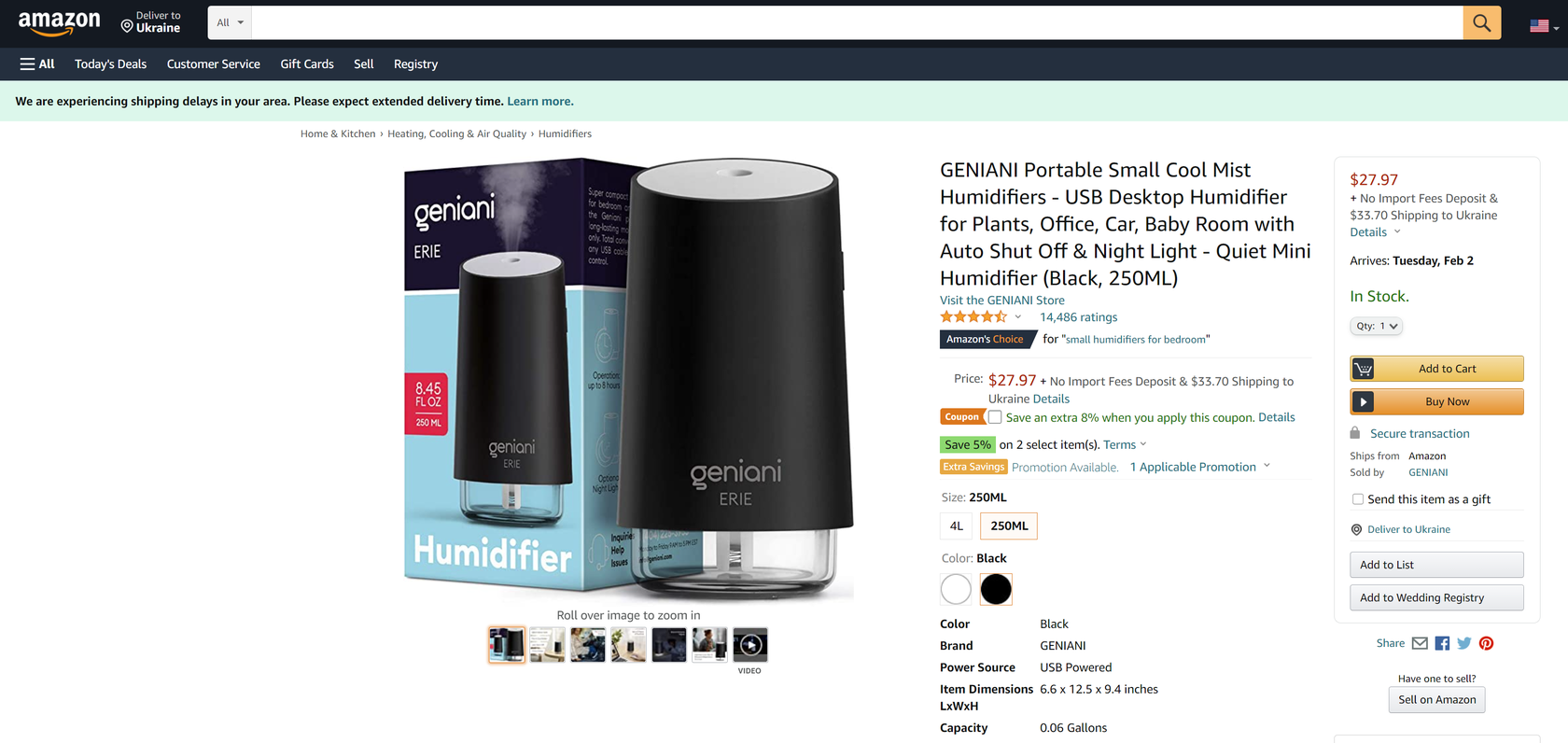
Task: Share product via email envelope icon
Action: click(x=1420, y=643)
